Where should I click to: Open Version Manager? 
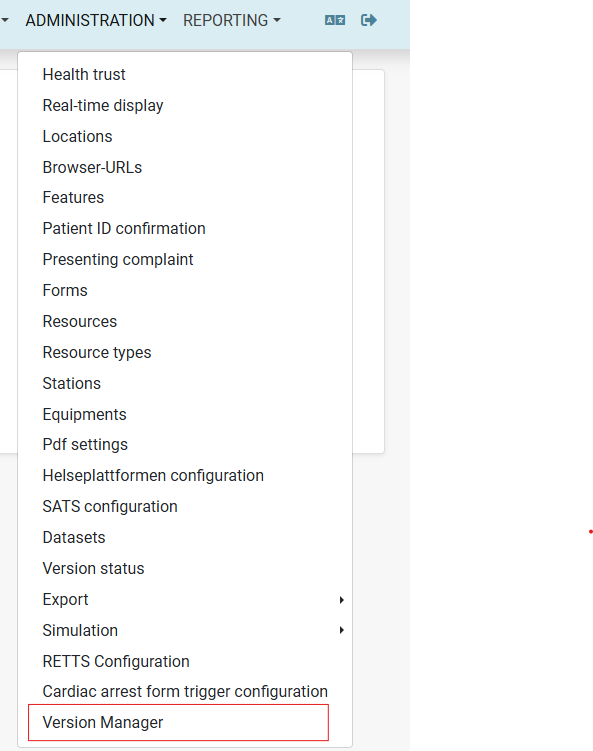click(178, 722)
